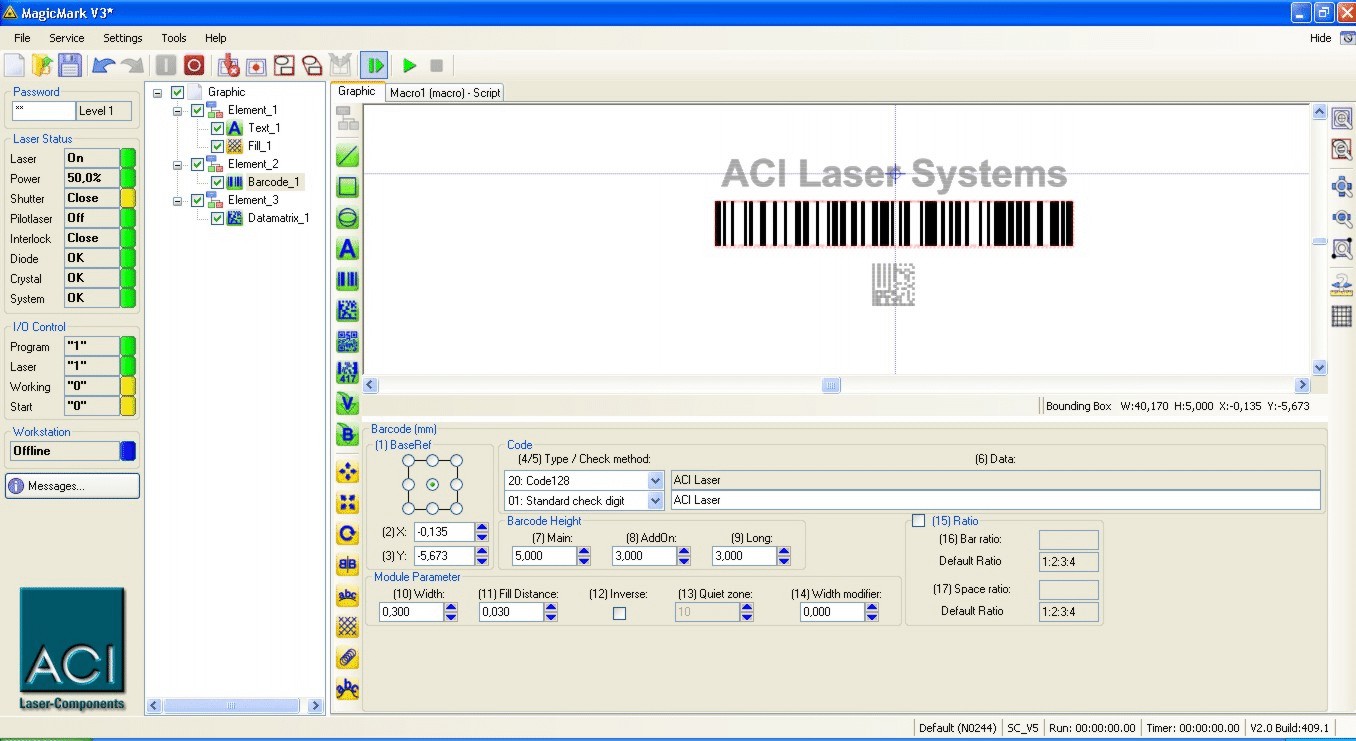Viewport: 1356px width, 741px height.
Task: Click the rotate transform icon
Action: pos(347,534)
